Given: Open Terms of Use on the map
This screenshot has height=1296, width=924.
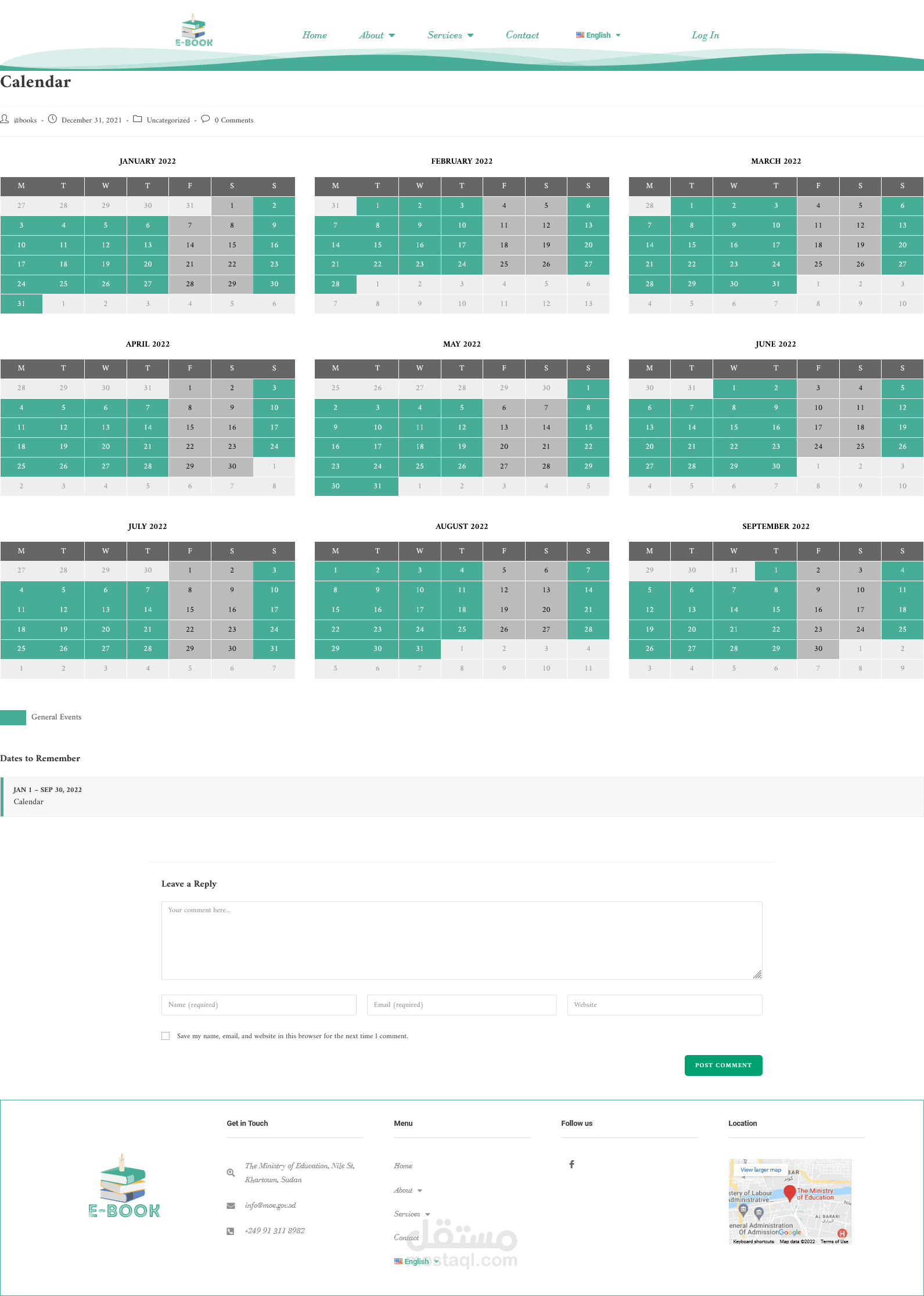Looking at the screenshot, I should click(x=835, y=1241).
